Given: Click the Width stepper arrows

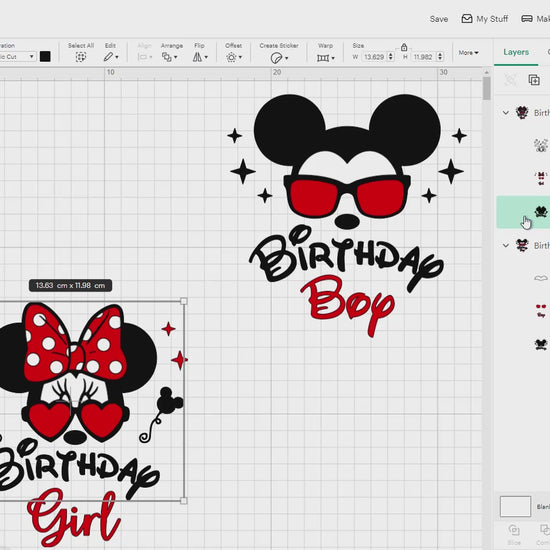Looking at the screenshot, I should coord(391,57).
